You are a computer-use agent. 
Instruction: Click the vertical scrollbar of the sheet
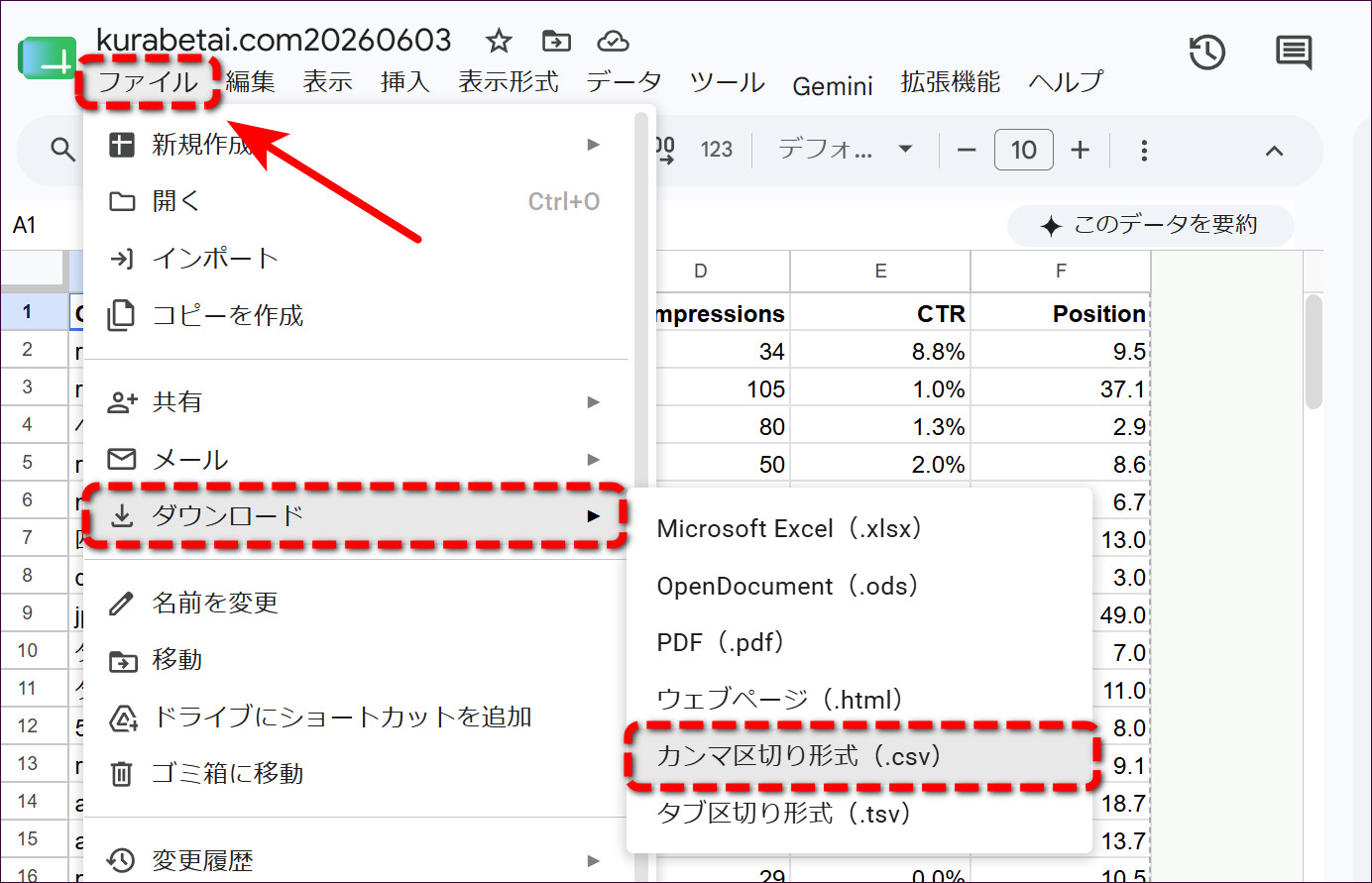(x=1314, y=352)
